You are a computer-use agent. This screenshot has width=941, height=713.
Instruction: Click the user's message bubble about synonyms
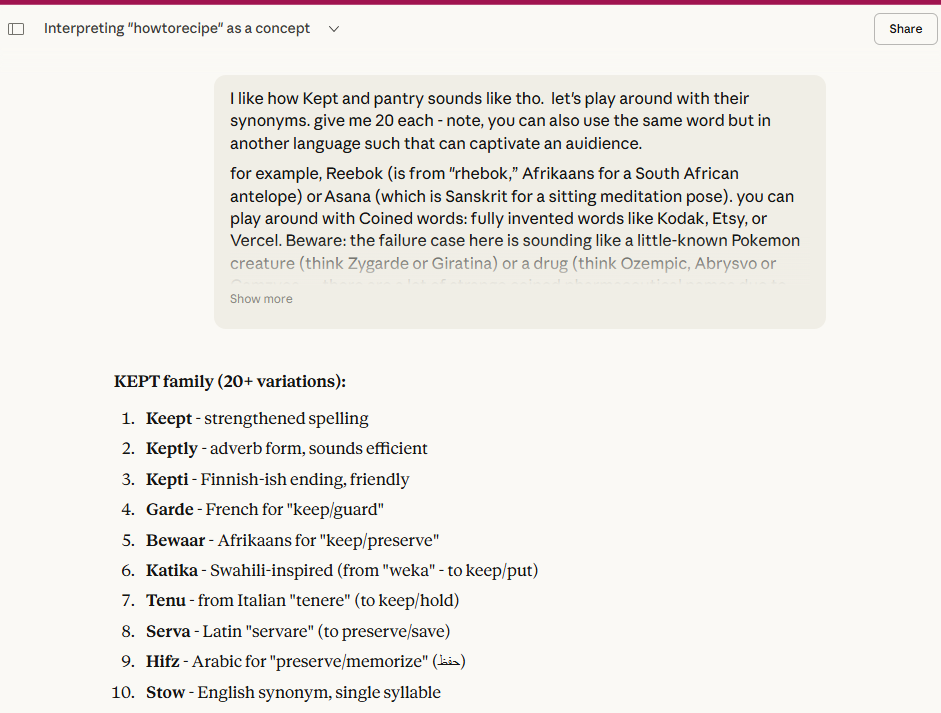click(518, 180)
